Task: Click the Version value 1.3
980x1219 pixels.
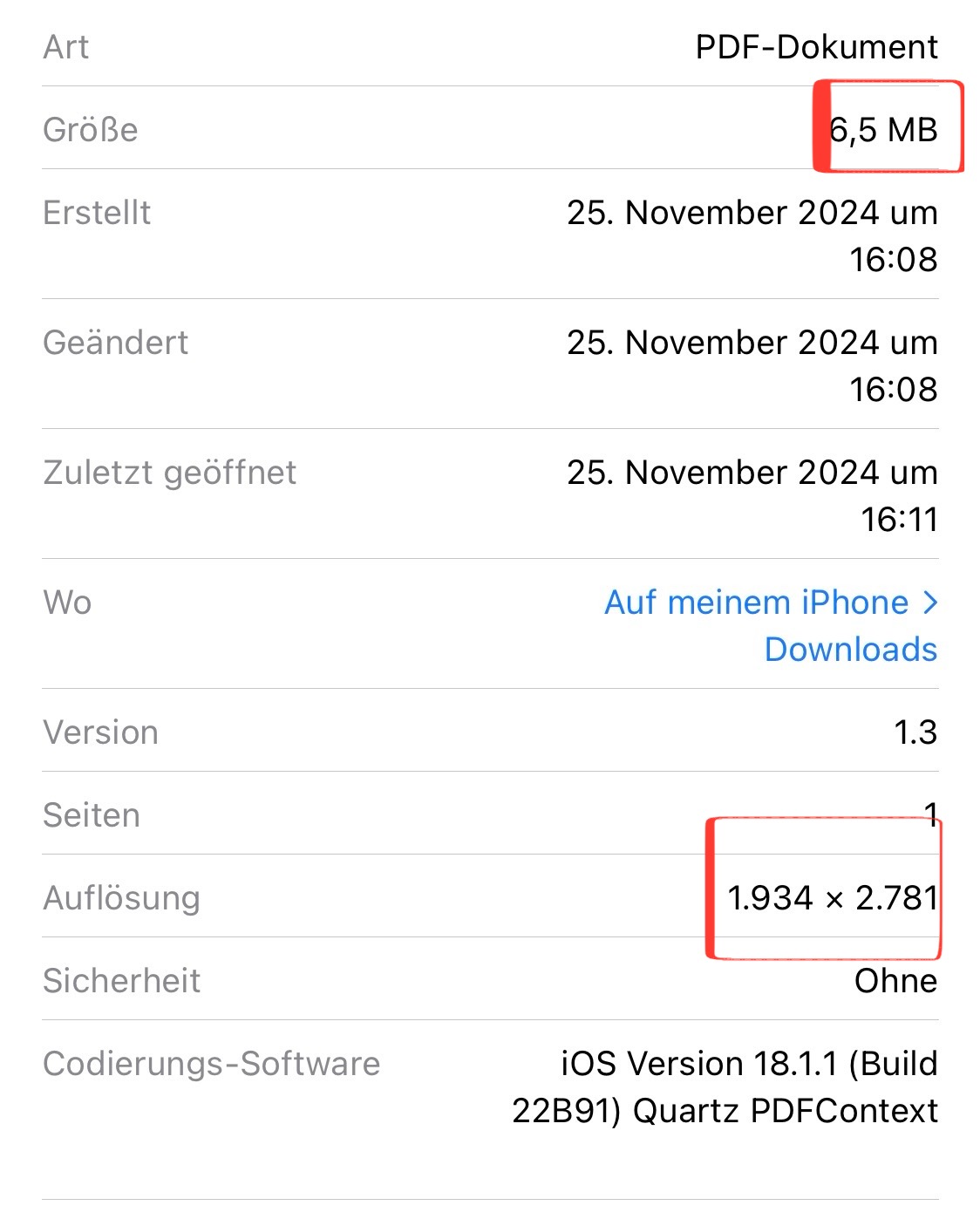Action: (915, 732)
